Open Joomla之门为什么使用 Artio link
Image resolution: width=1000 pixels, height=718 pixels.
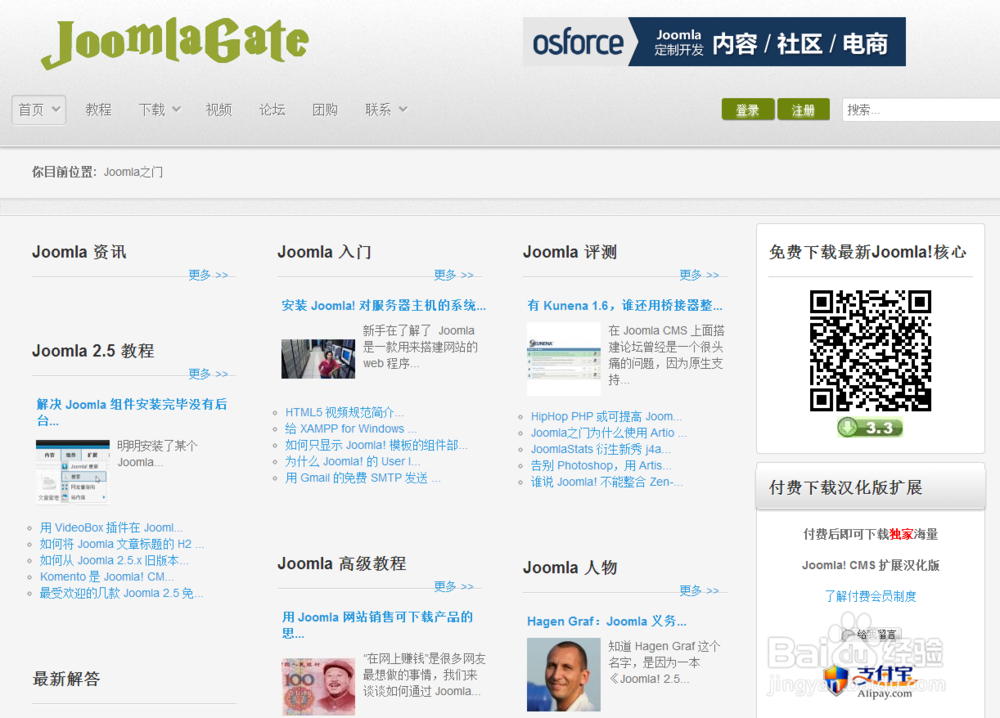point(609,433)
